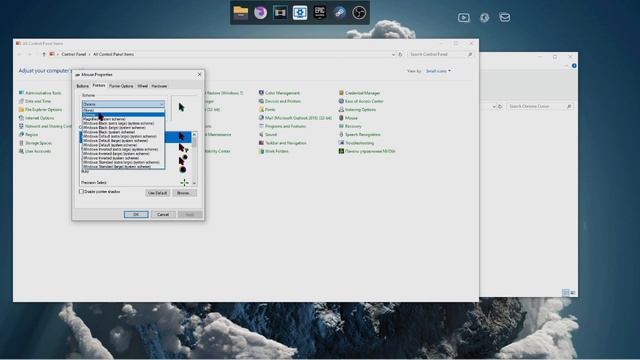Switch to the Wheel tab
The height and width of the screenshot is (360, 640).
click(x=142, y=86)
